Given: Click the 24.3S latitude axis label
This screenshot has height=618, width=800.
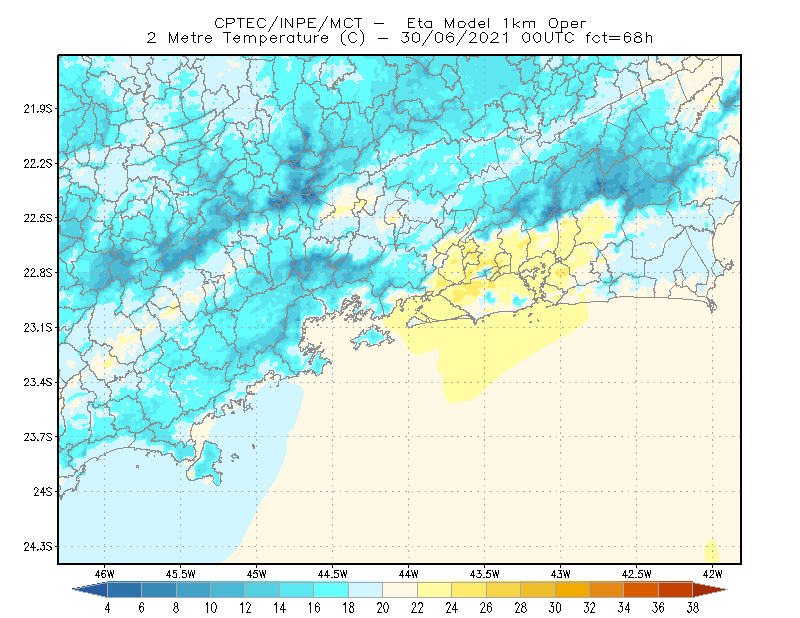Looking at the screenshot, I should pyautogui.click(x=38, y=547).
